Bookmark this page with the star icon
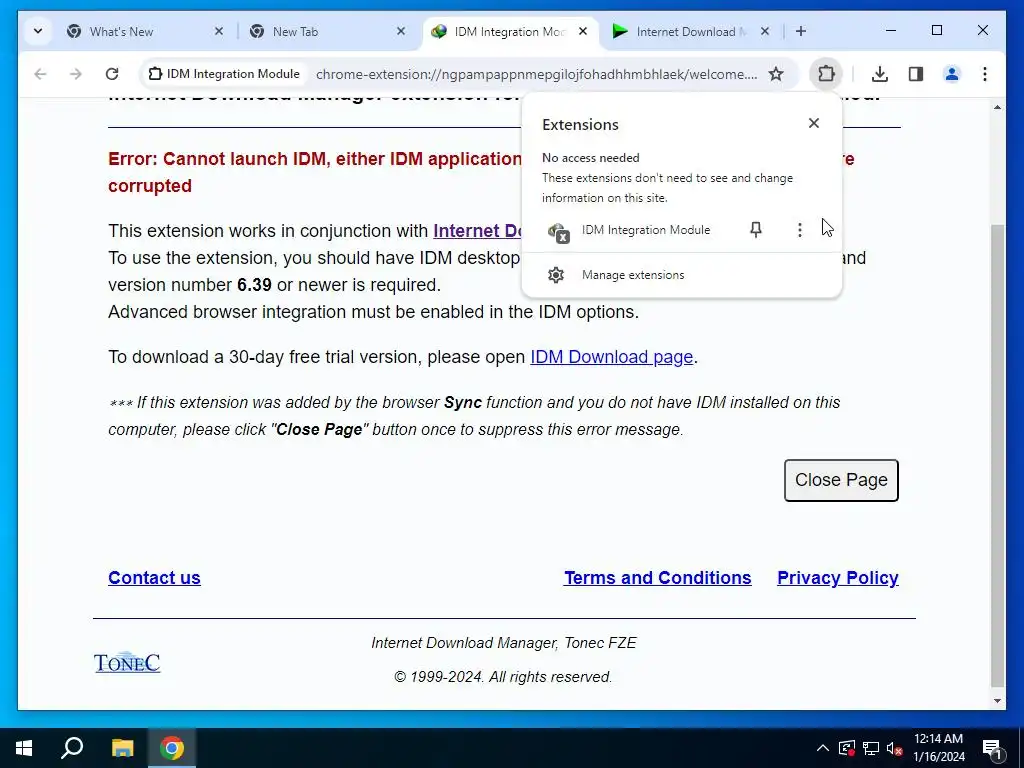The width and height of the screenshot is (1024, 768). pos(776,74)
